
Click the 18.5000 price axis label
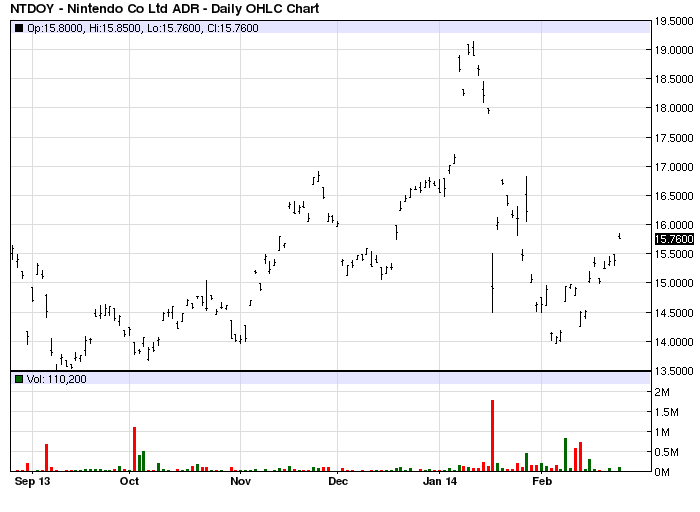[x=674, y=79]
